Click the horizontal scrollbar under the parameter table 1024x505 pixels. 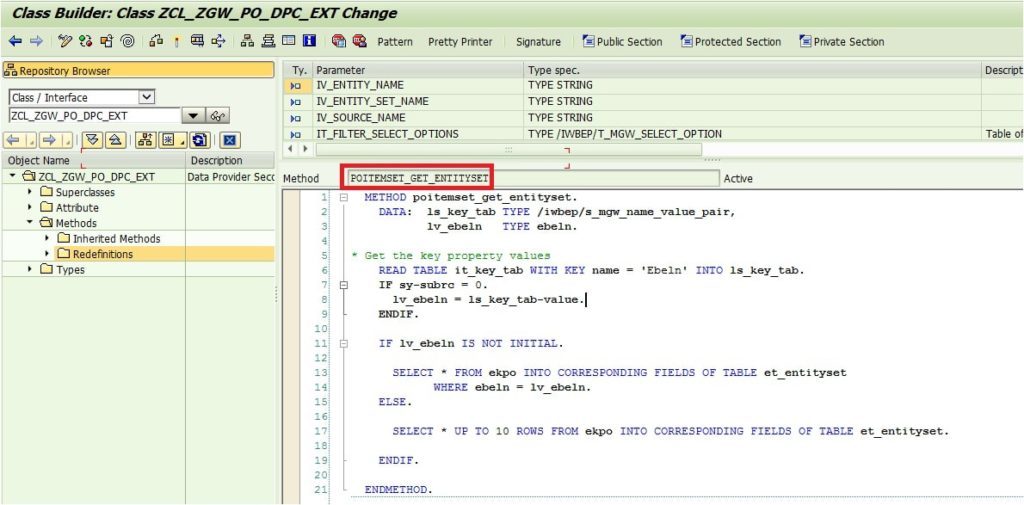pos(508,149)
